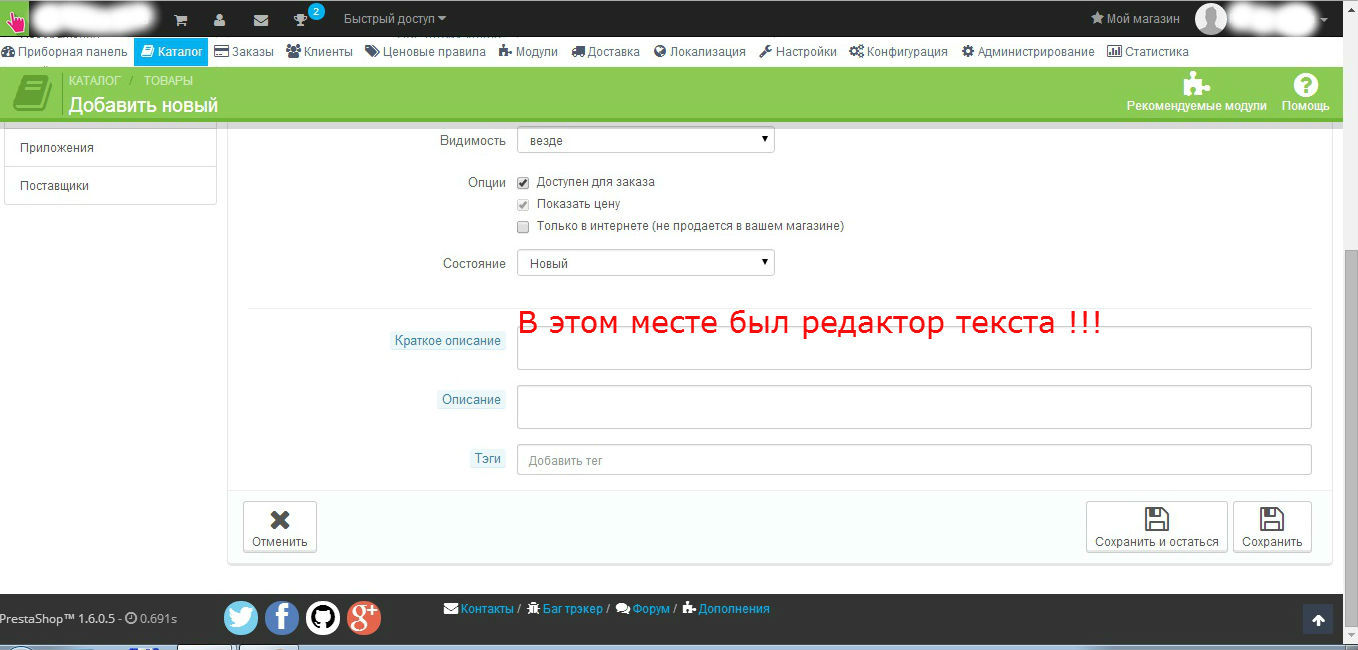
Task: Click the back-to-top arrow button
Action: point(1318,620)
